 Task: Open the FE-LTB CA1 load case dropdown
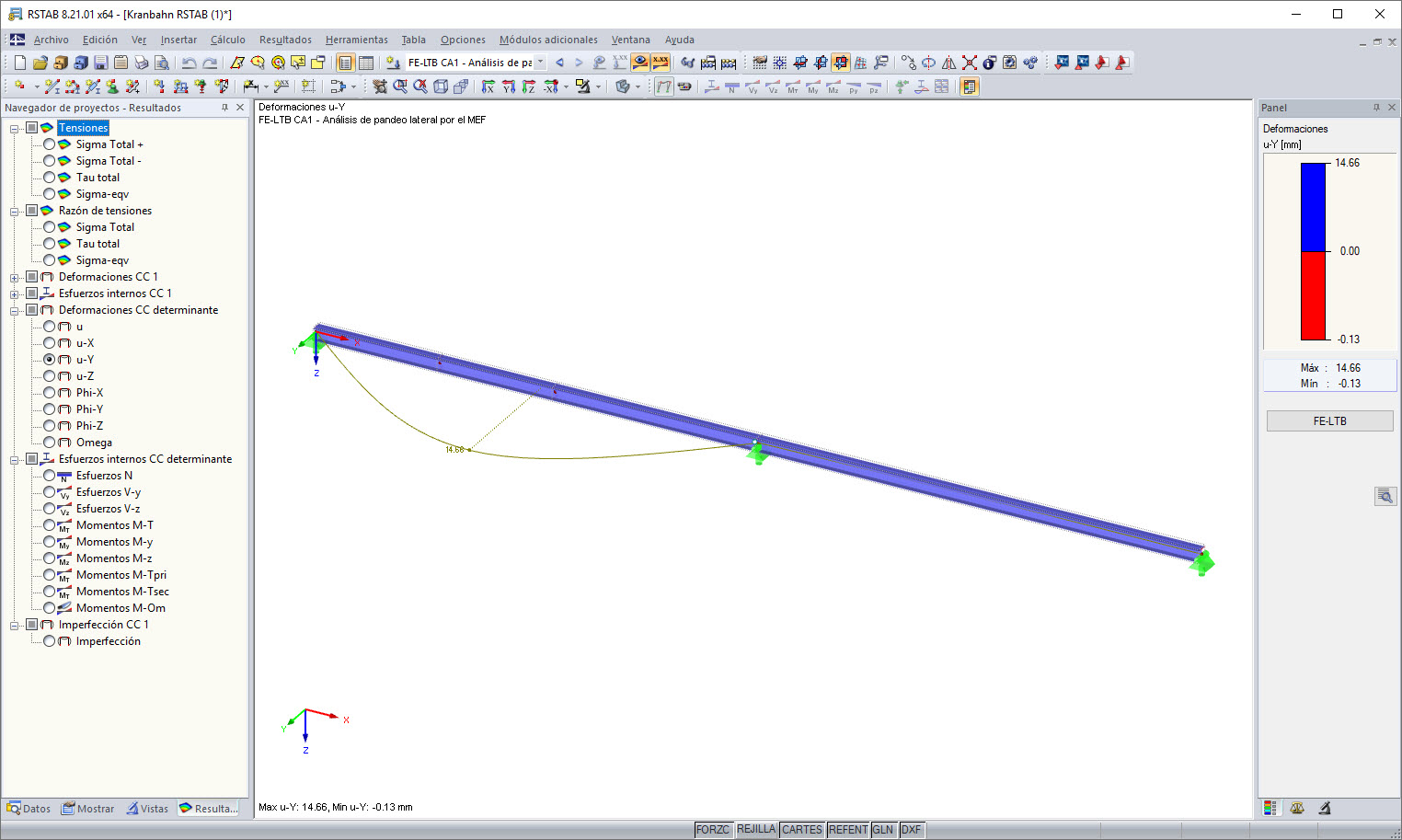(540, 63)
